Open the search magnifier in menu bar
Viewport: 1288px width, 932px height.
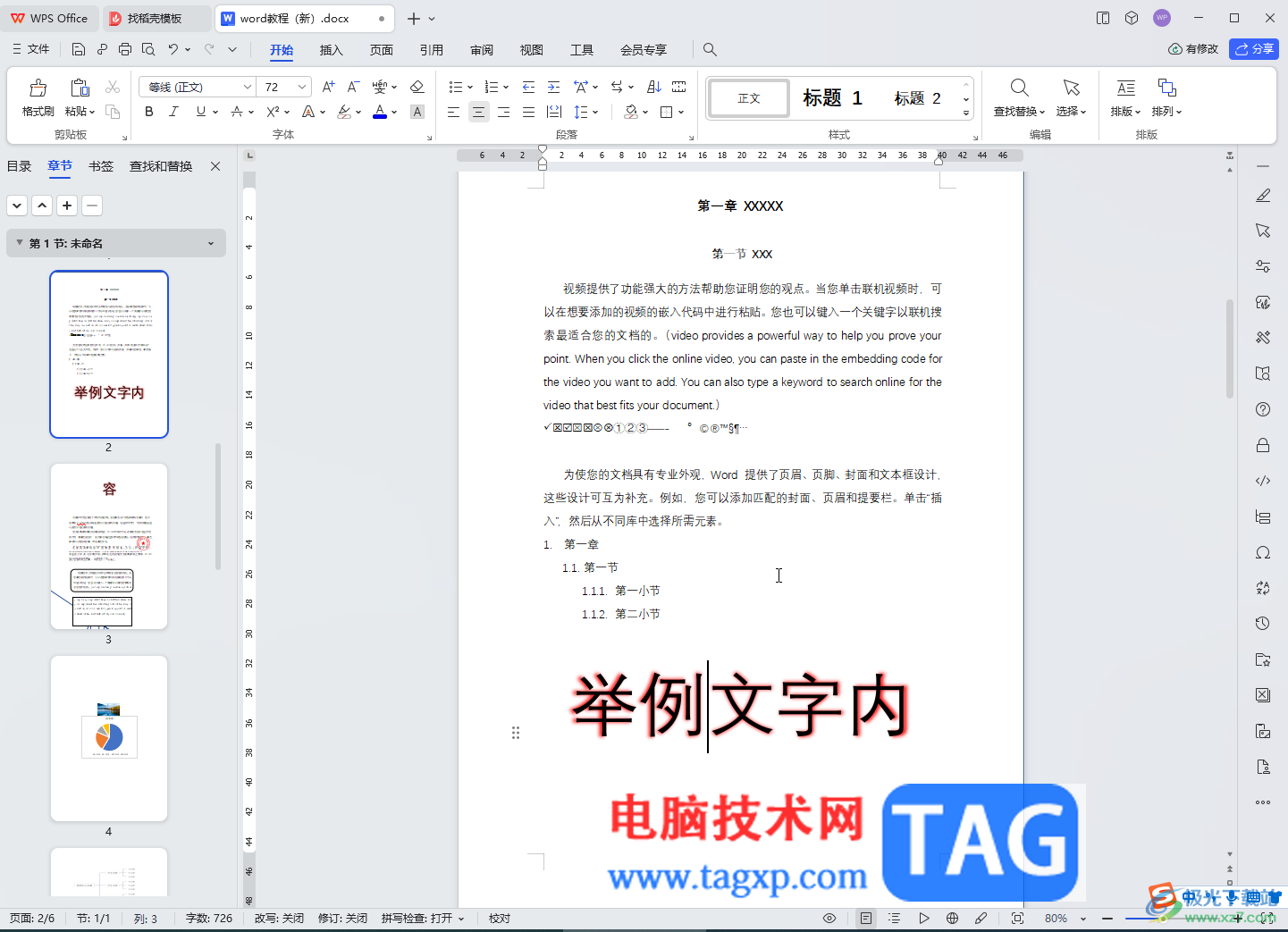click(x=710, y=50)
